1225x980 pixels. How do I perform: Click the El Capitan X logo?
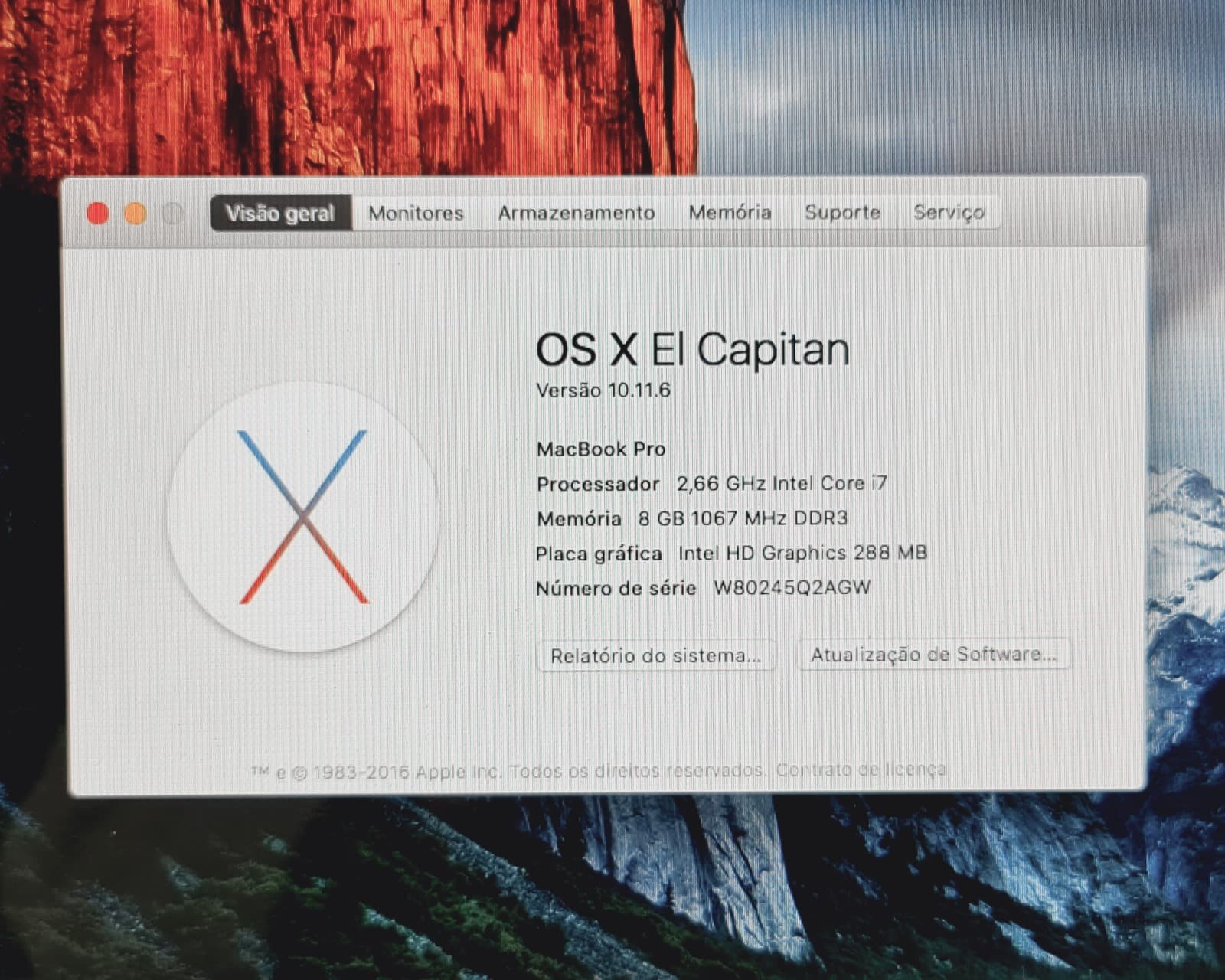tap(303, 517)
